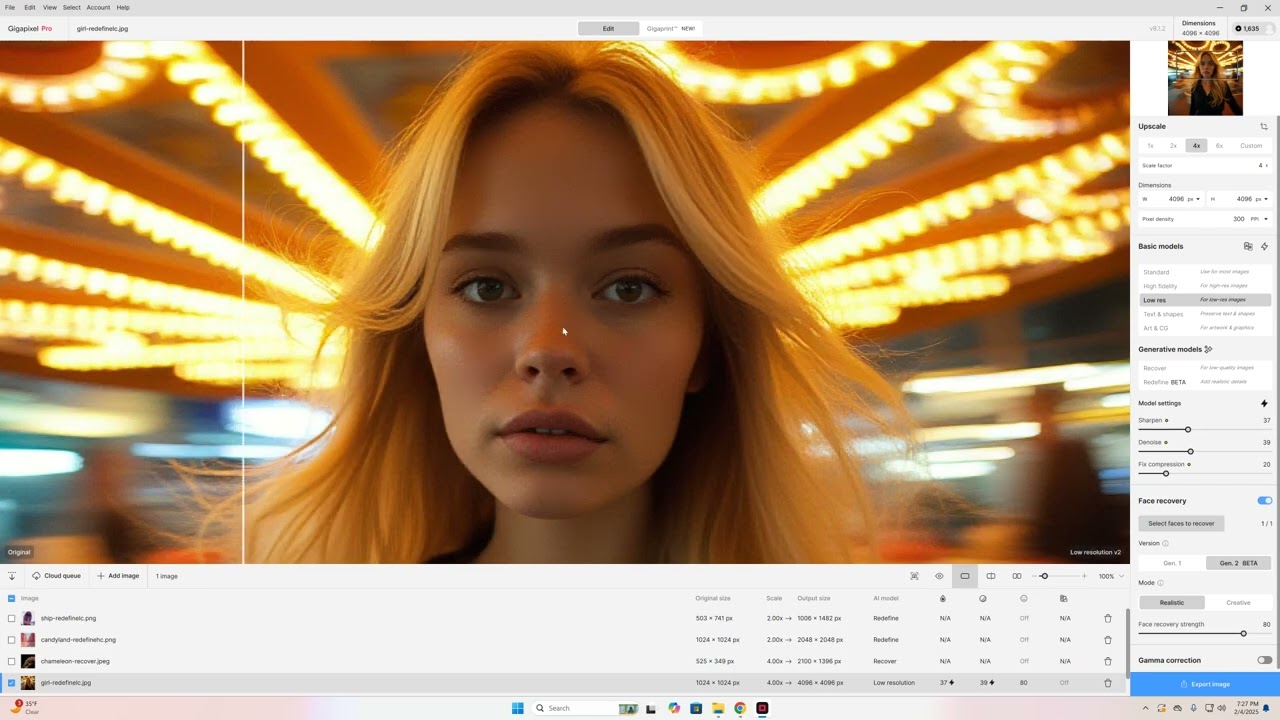Open the Help menu
This screenshot has height=720, width=1280.
pos(123,7)
